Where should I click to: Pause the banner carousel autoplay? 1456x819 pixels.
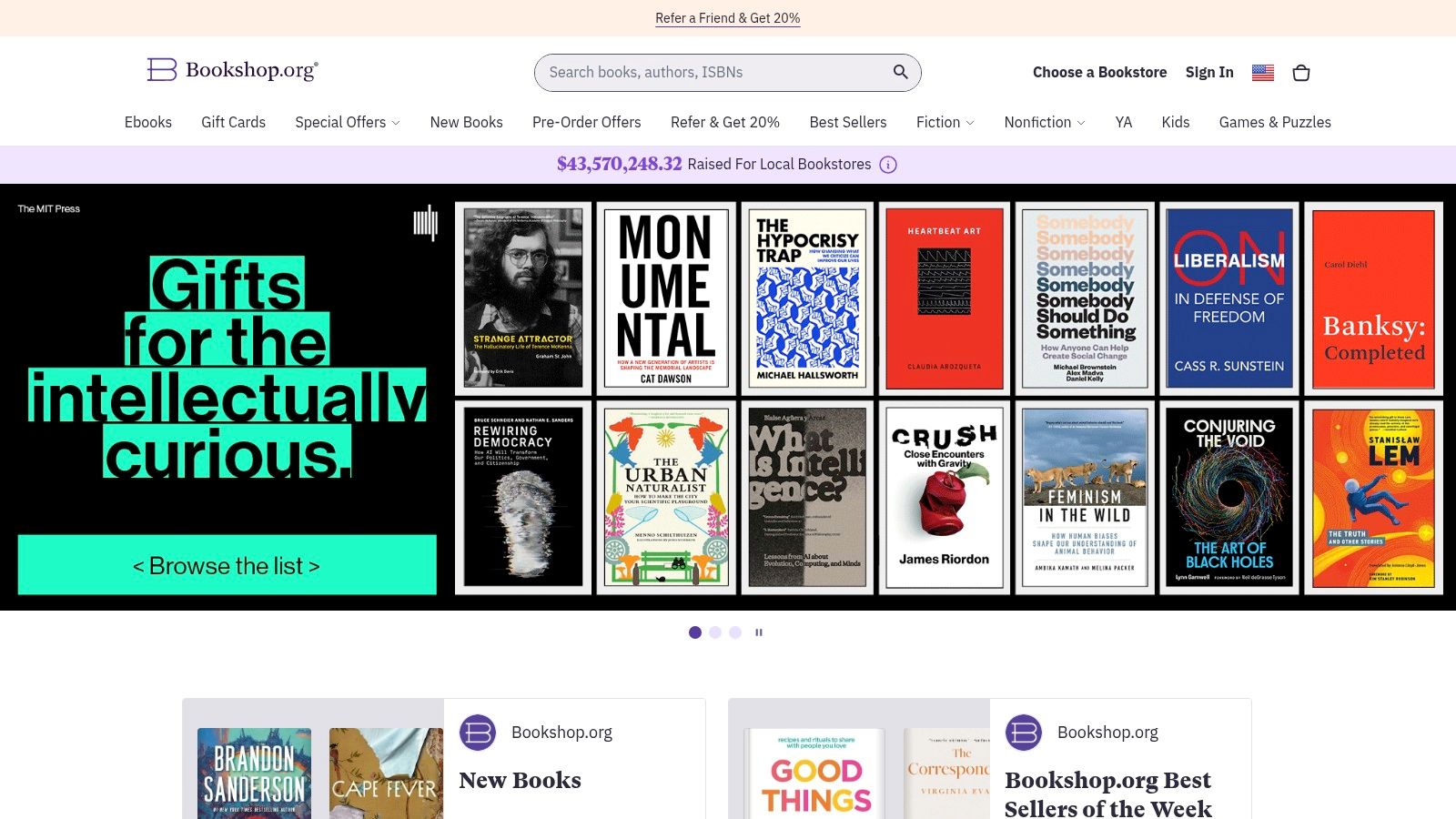tap(758, 632)
